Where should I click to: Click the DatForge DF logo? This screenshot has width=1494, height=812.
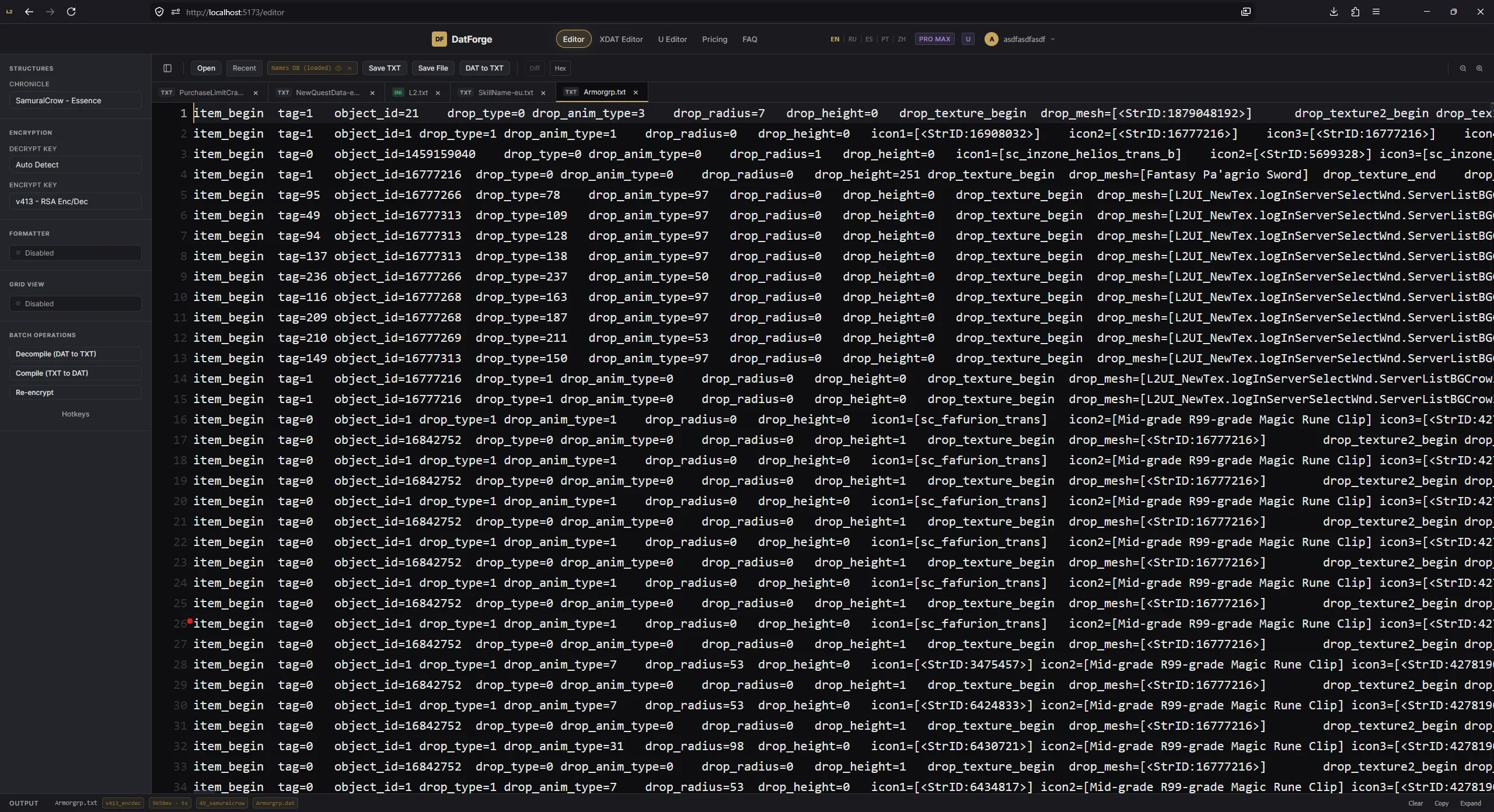(x=439, y=39)
